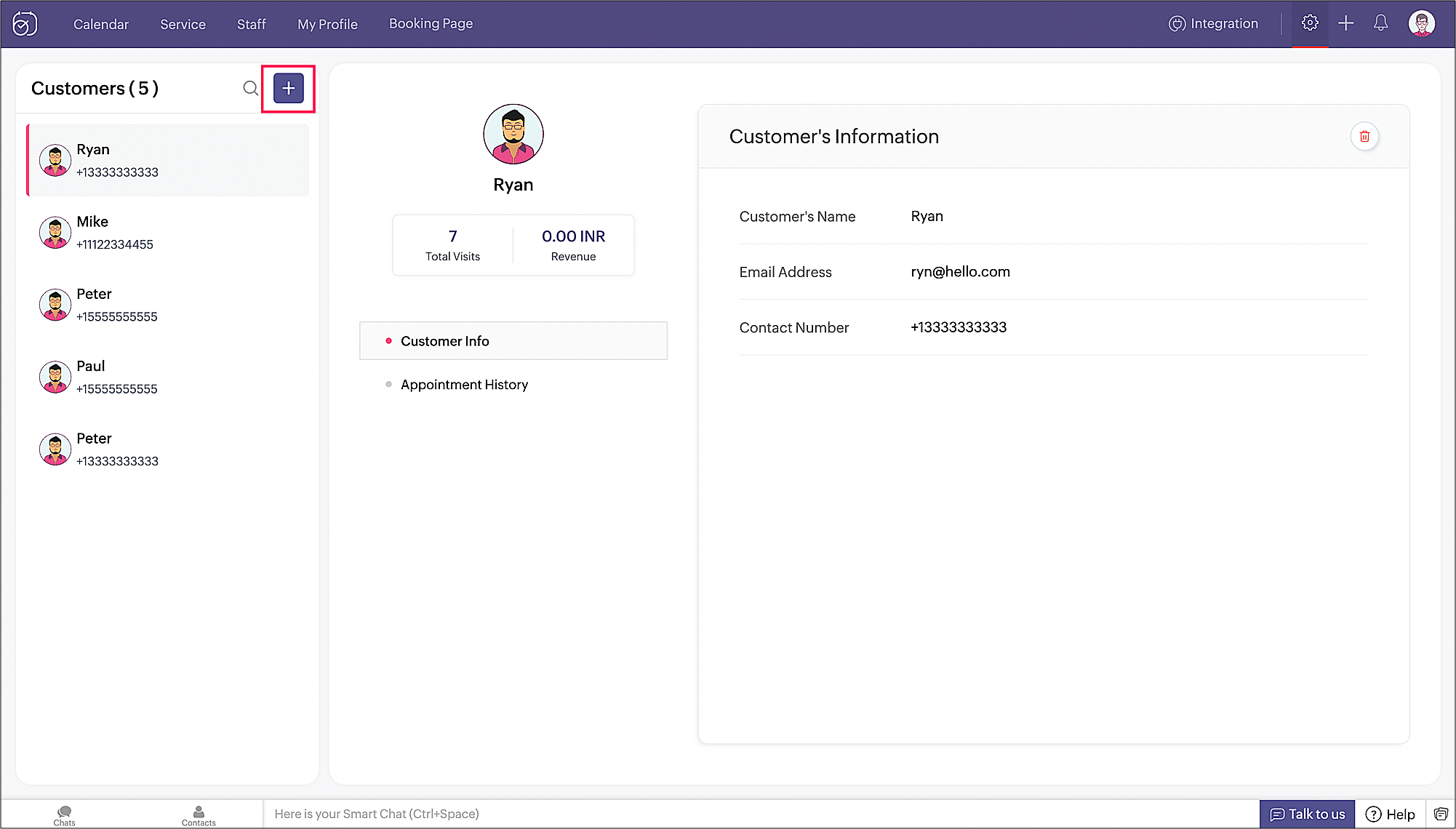Click the app logo icon

[25, 24]
